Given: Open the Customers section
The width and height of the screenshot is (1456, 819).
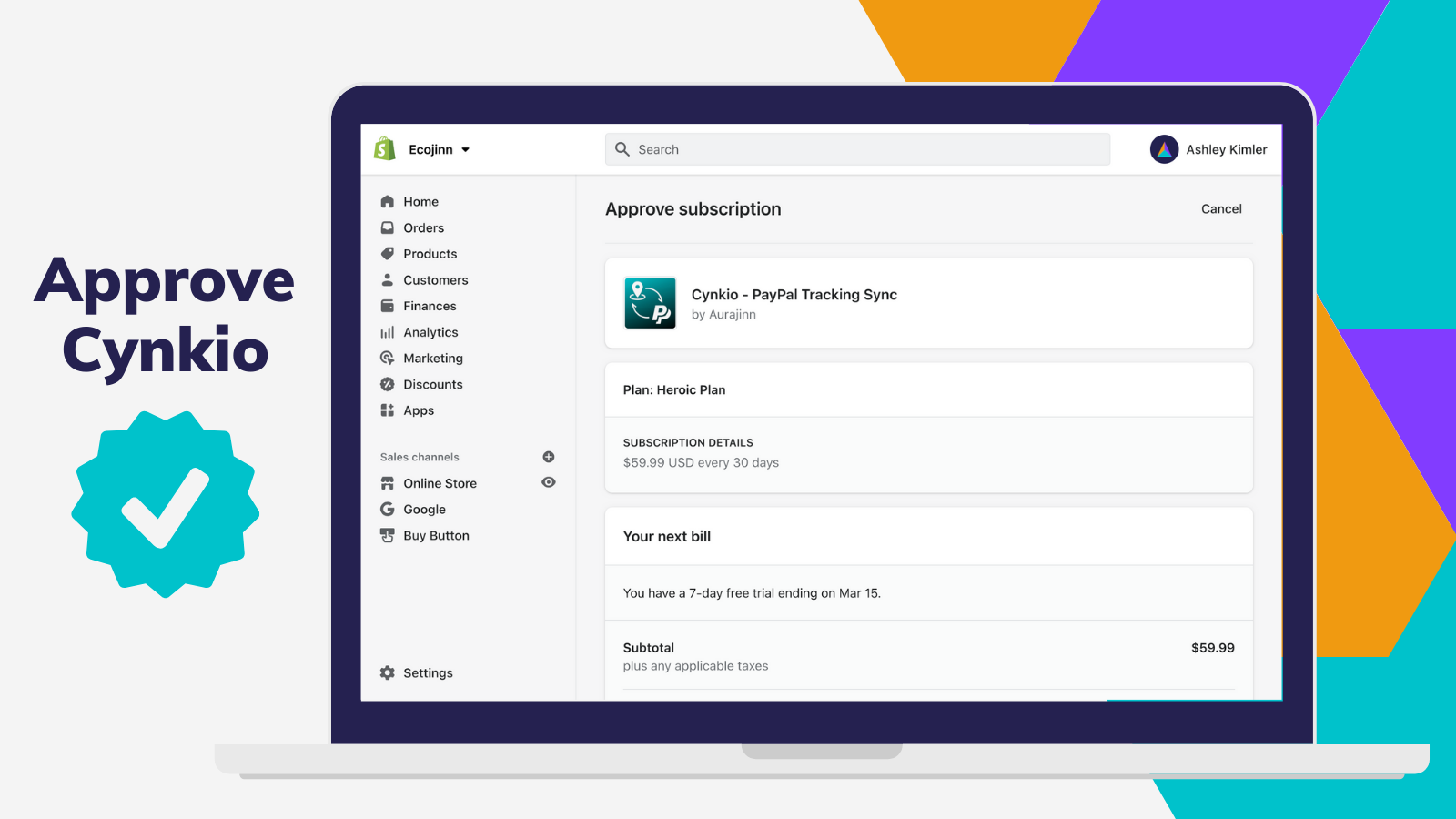Looking at the screenshot, I should pyautogui.click(x=436, y=280).
